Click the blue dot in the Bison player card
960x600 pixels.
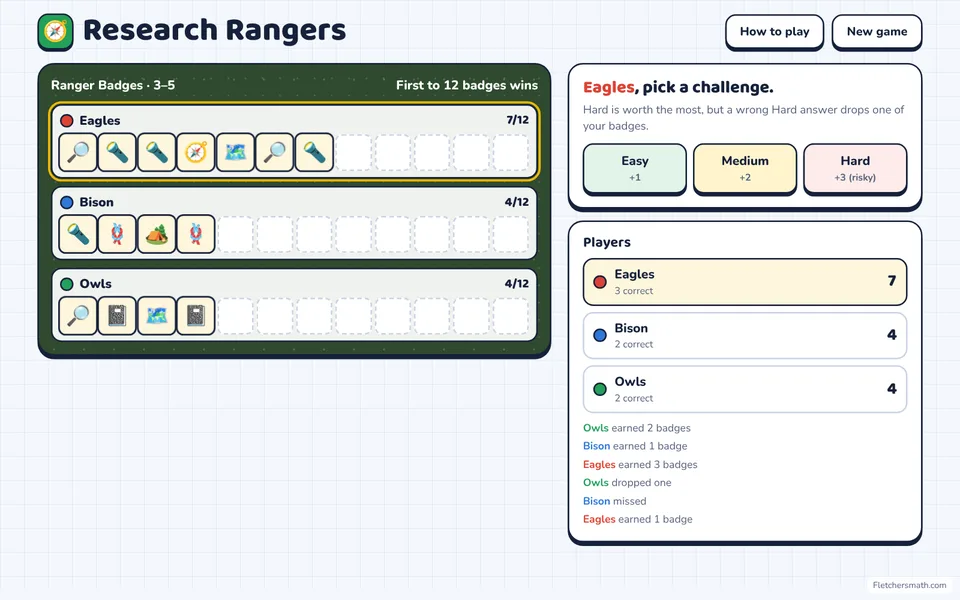click(600, 335)
